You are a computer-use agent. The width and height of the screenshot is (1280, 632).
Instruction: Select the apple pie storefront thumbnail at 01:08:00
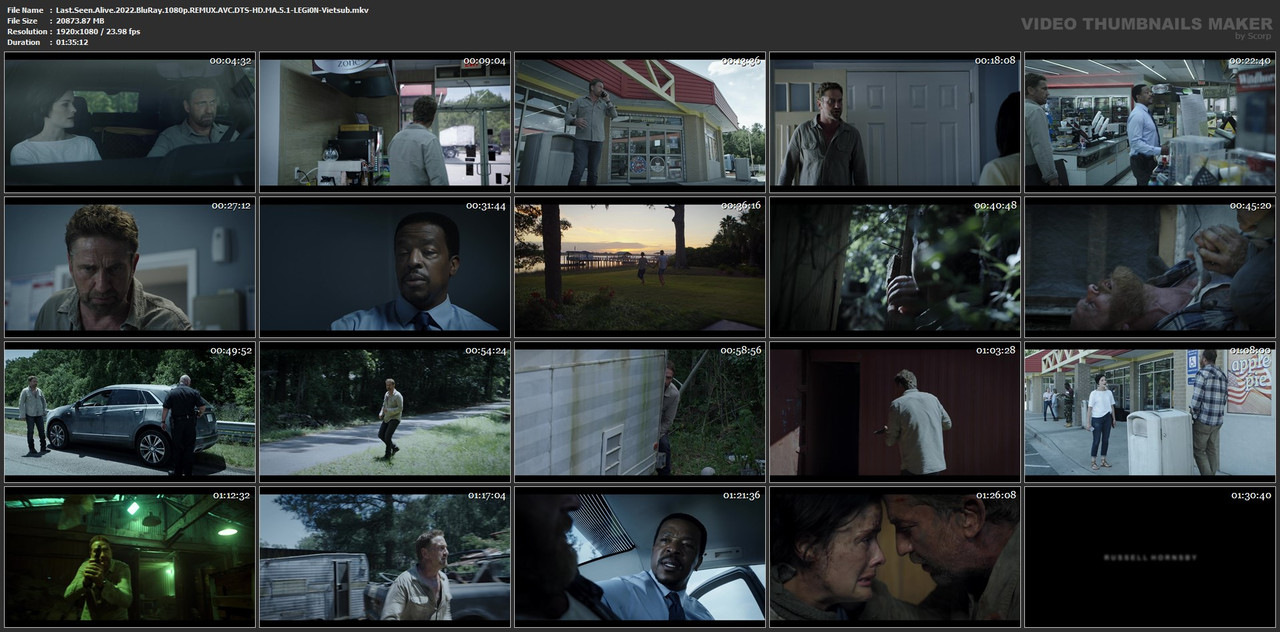tap(1150, 412)
